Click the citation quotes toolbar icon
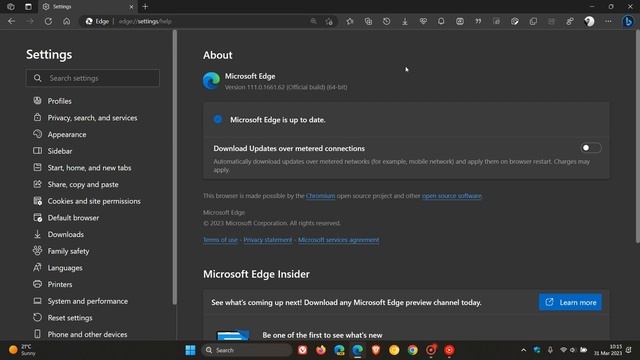 [478, 21]
